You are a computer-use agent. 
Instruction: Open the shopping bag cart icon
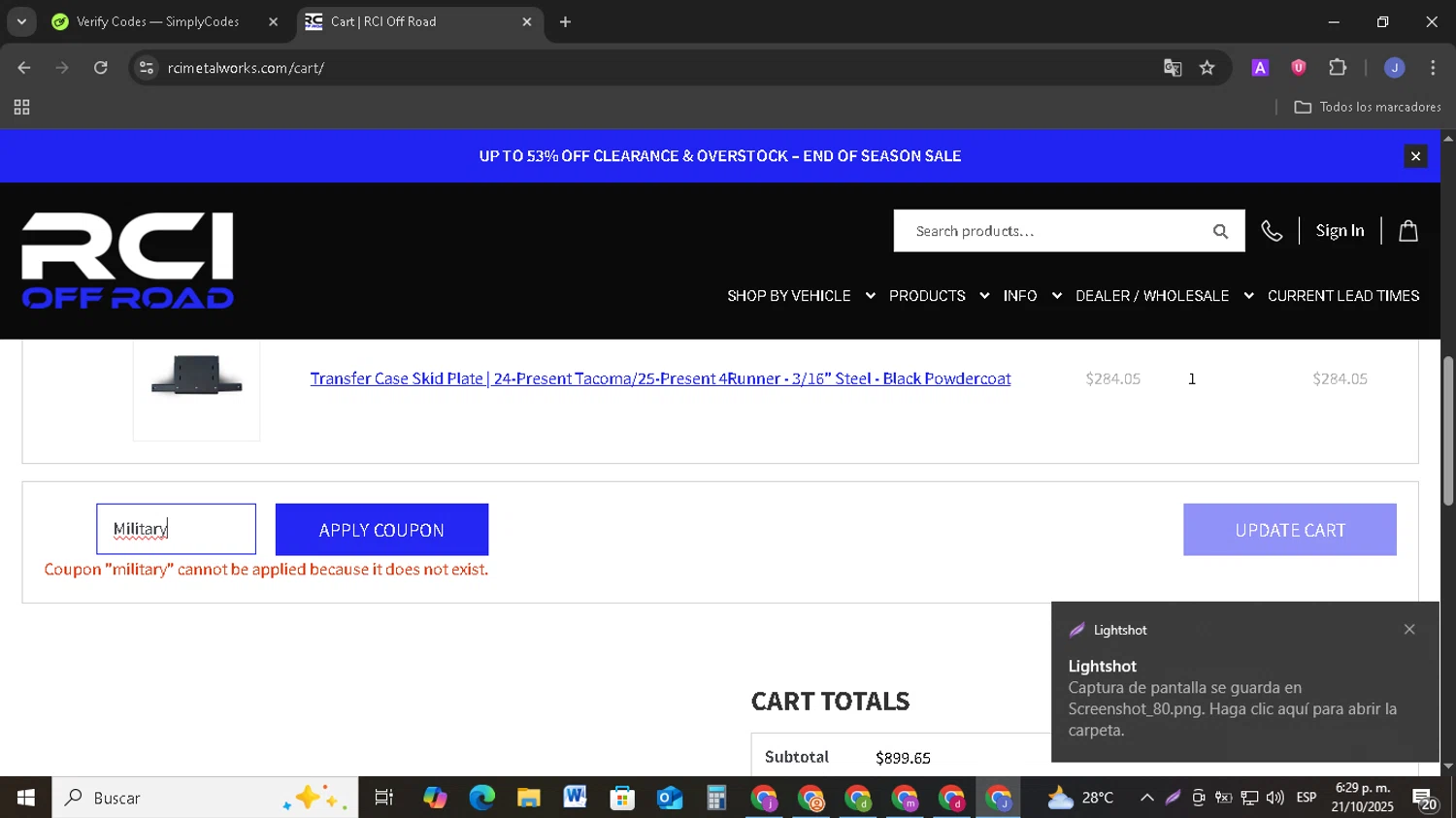click(x=1408, y=231)
